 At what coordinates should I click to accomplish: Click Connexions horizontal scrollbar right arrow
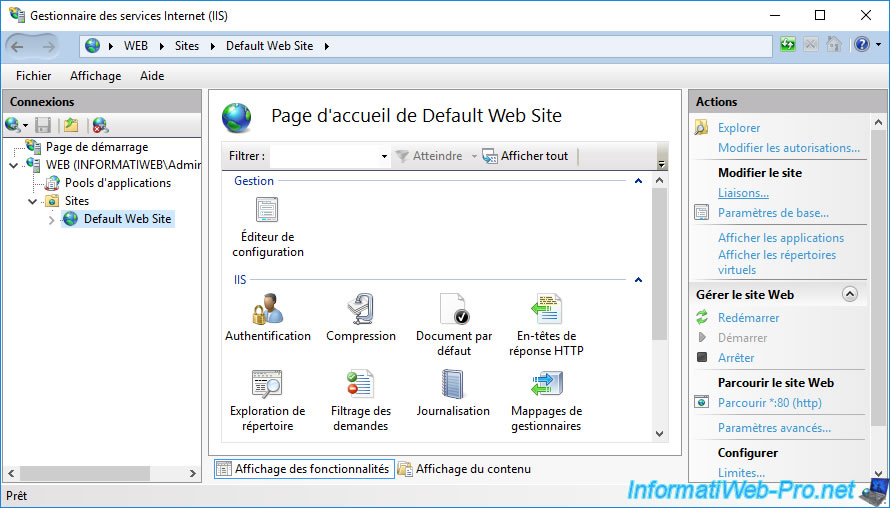click(x=193, y=473)
